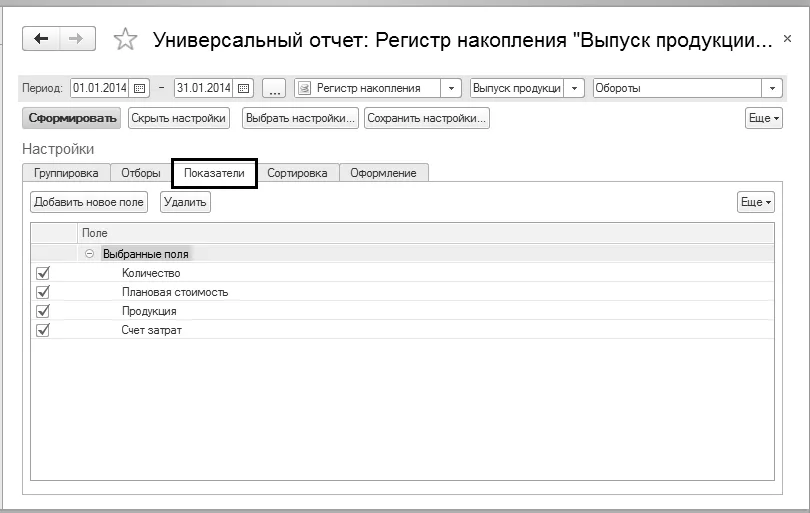Uncheck the Количество field checkbox
The height and width of the screenshot is (513, 810).
(x=43, y=273)
